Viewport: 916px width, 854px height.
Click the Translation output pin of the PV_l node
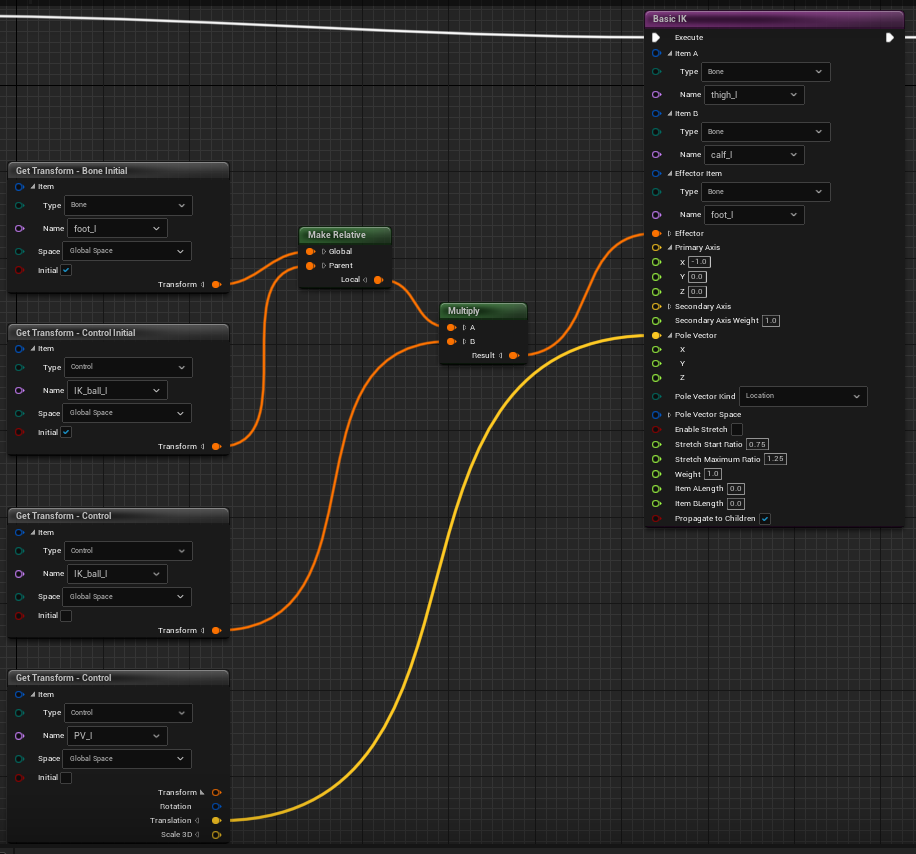216,820
